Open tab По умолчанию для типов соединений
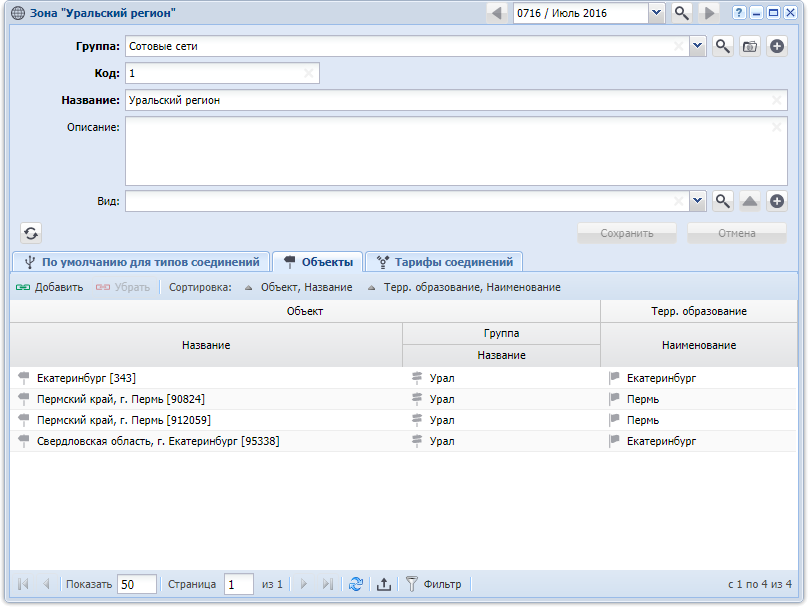The width and height of the screenshot is (808, 607). (141, 262)
